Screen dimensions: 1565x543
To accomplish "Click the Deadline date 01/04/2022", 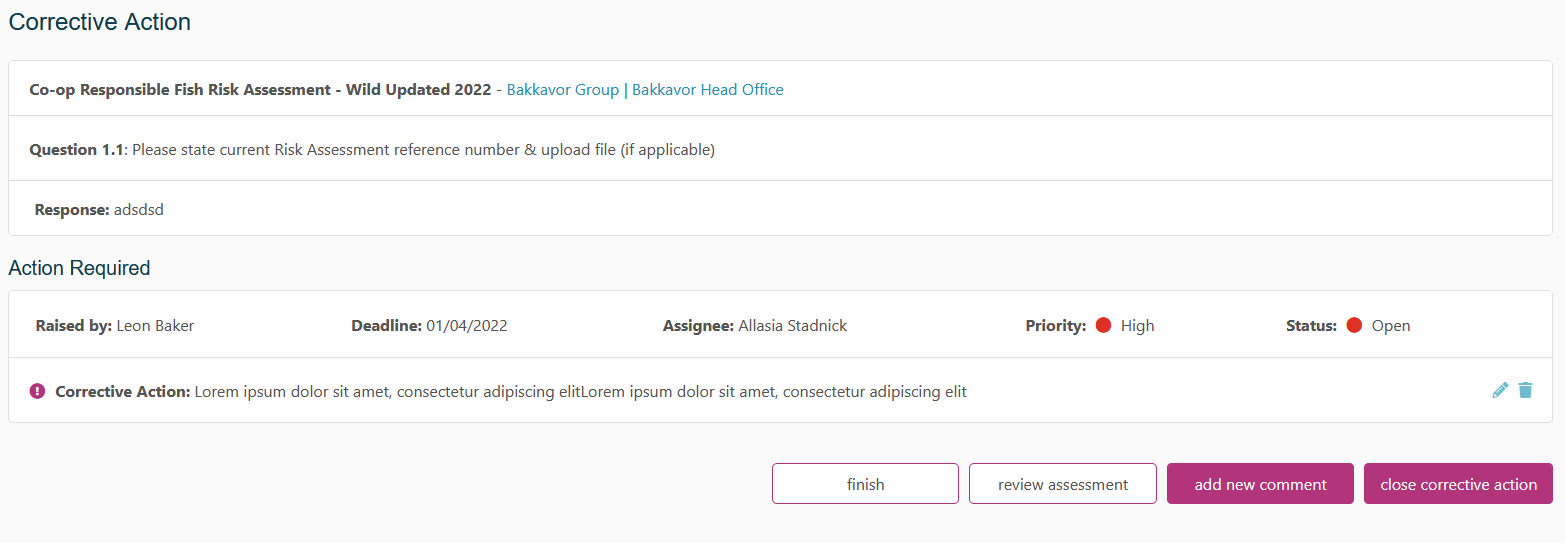I will pyautogui.click(x=467, y=326).
